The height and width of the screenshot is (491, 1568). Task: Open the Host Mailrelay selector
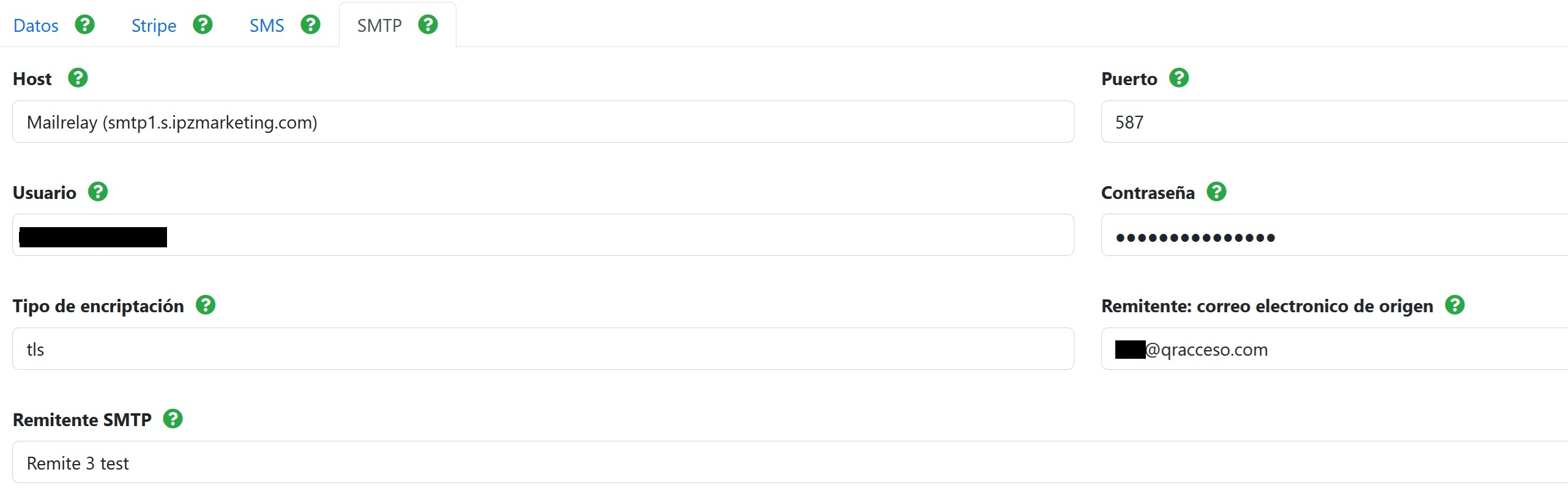tap(543, 122)
